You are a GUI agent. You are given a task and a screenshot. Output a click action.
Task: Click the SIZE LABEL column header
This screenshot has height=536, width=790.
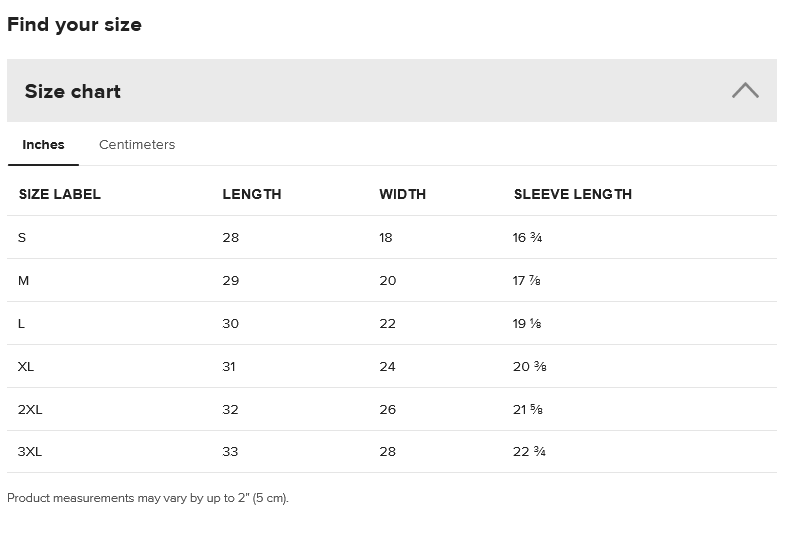click(x=60, y=194)
